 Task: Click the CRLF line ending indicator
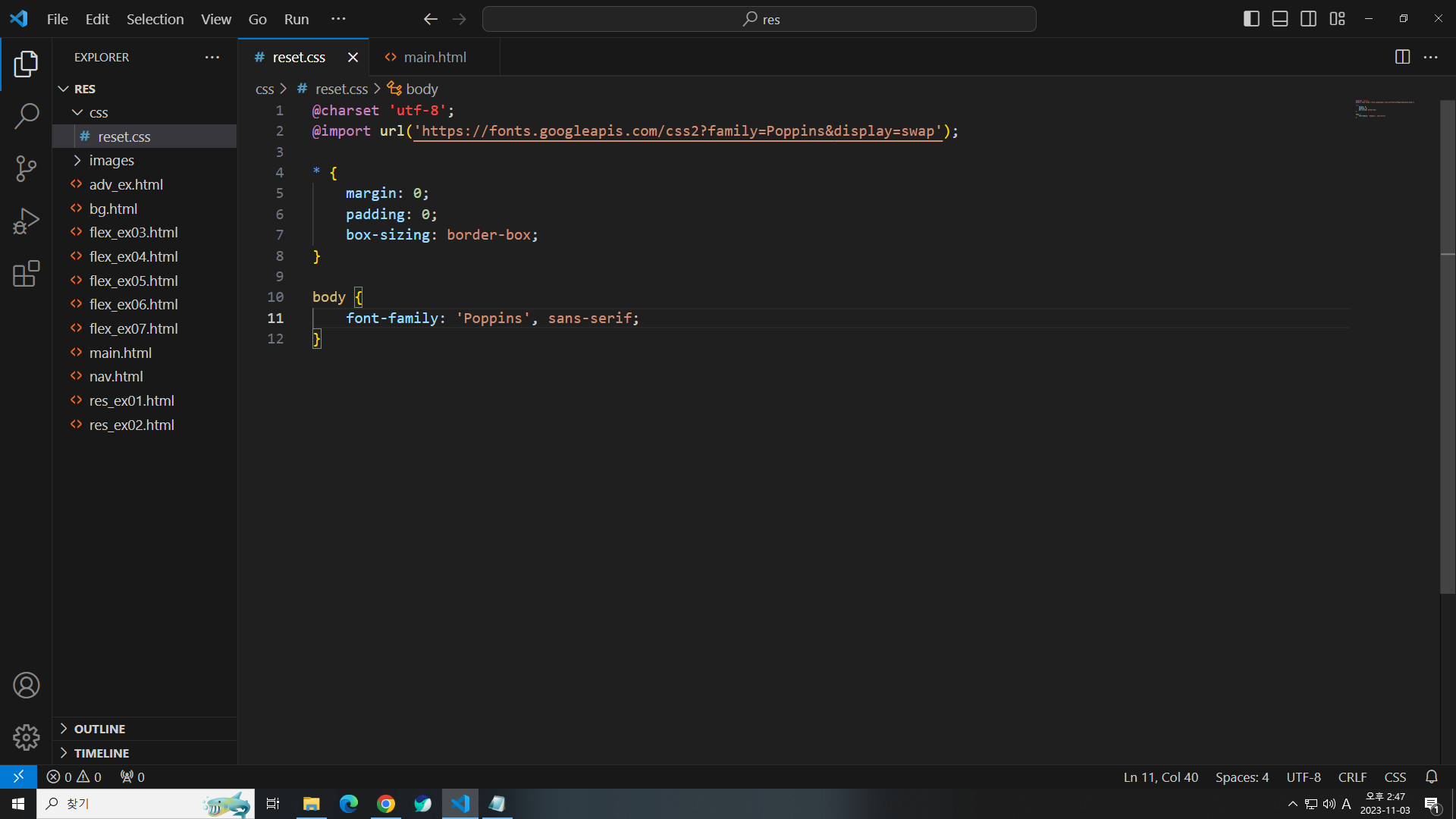pyautogui.click(x=1352, y=777)
